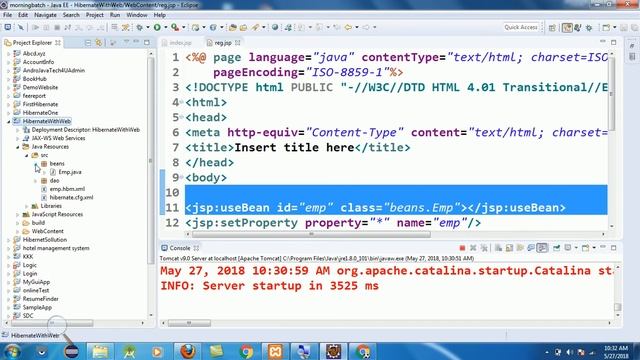This screenshot has width=640, height=360.
Task: Toggle Pin Console icon
Action: 556,248
